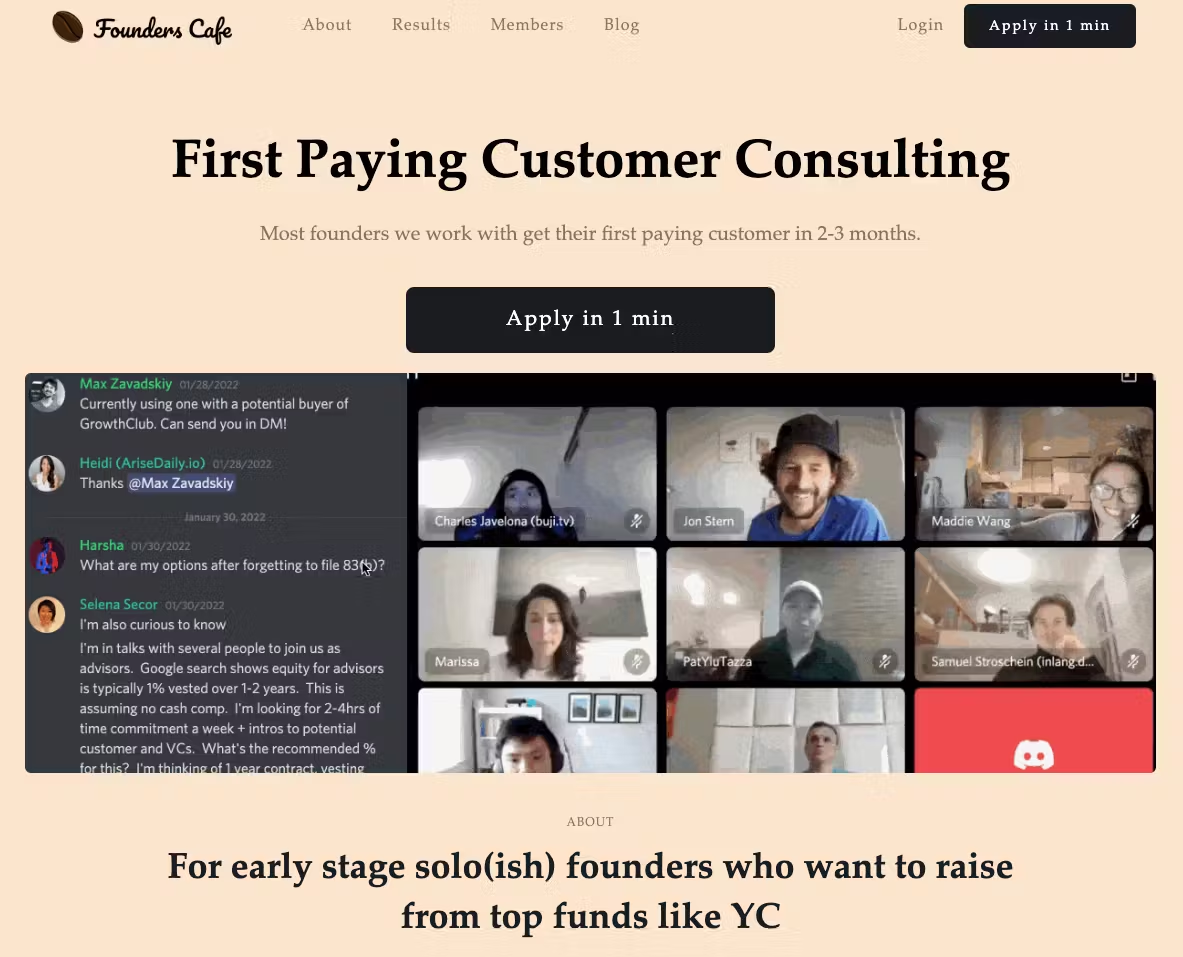Click the header Apply in 1 min button
Image resolution: width=1183 pixels, height=957 pixels.
1049,26
